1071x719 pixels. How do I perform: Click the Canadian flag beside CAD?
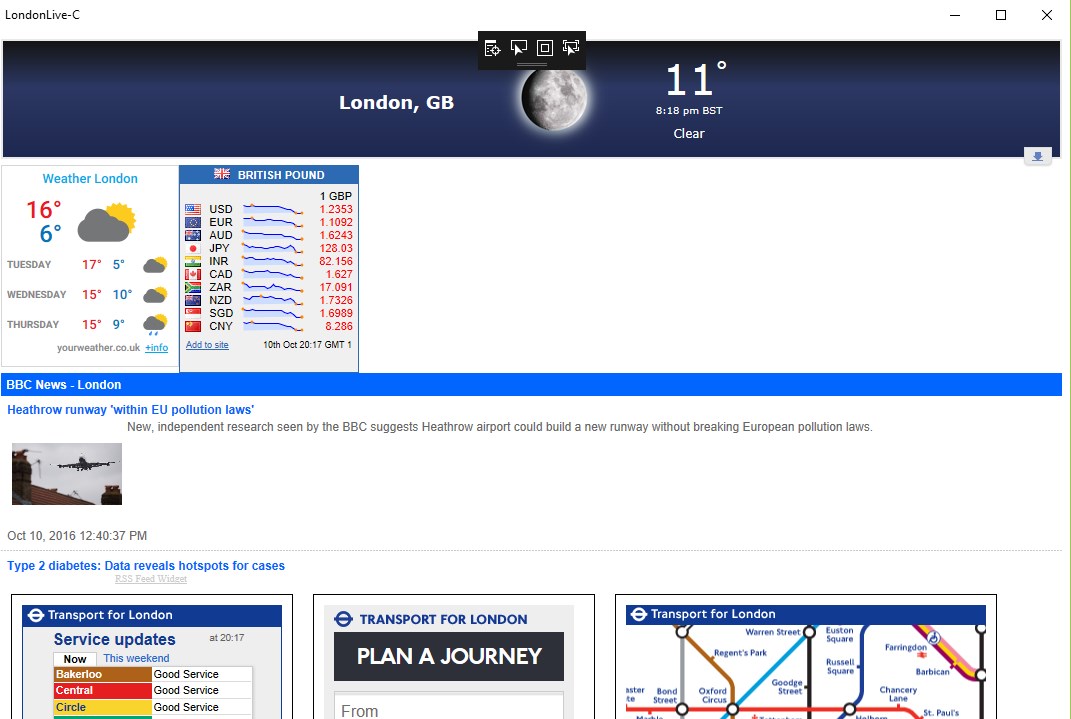click(x=193, y=274)
